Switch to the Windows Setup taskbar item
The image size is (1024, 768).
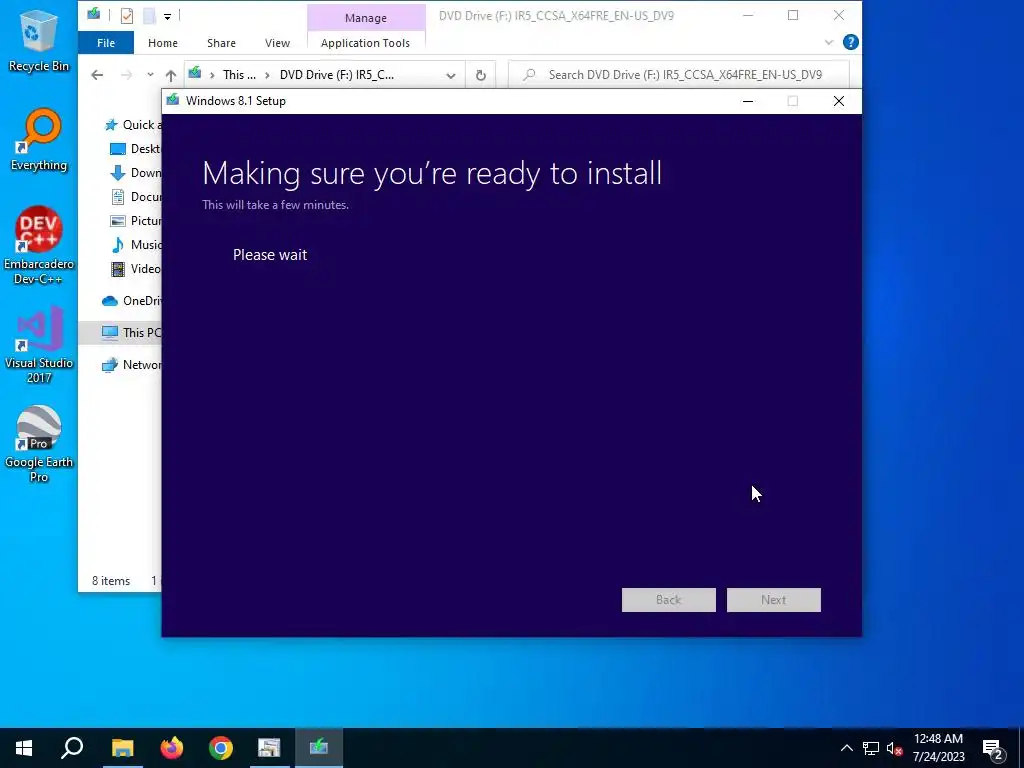tap(319, 748)
